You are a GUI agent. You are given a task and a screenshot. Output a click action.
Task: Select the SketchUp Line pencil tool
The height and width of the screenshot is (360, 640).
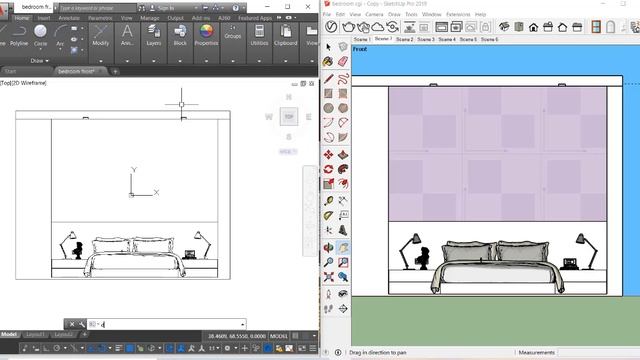point(328,78)
